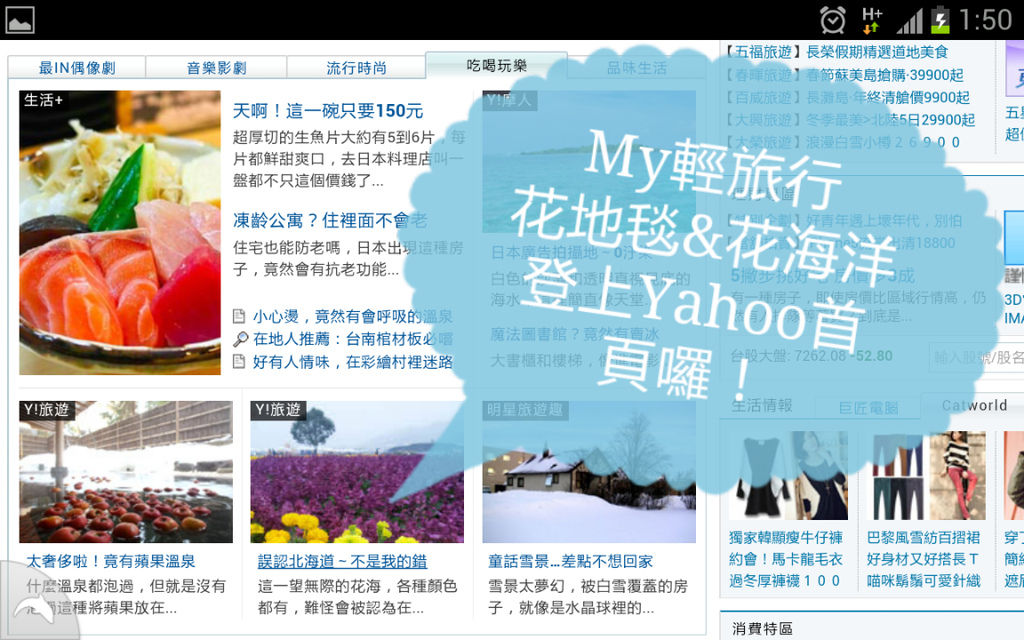Tap the signal strength bars icon

tap(909, 20)
